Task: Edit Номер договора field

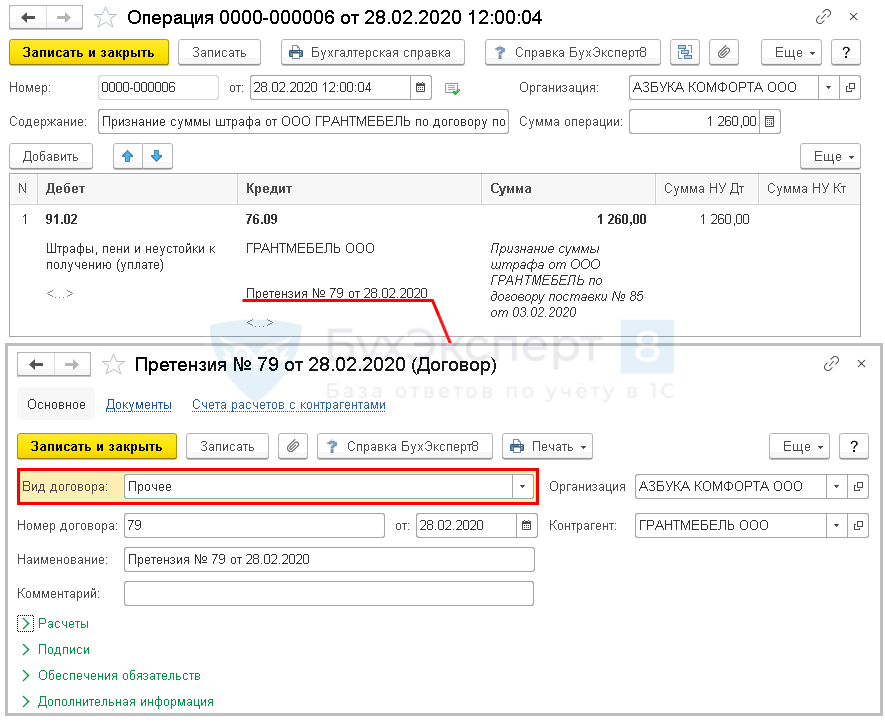Action: click(x=255, y=526)
